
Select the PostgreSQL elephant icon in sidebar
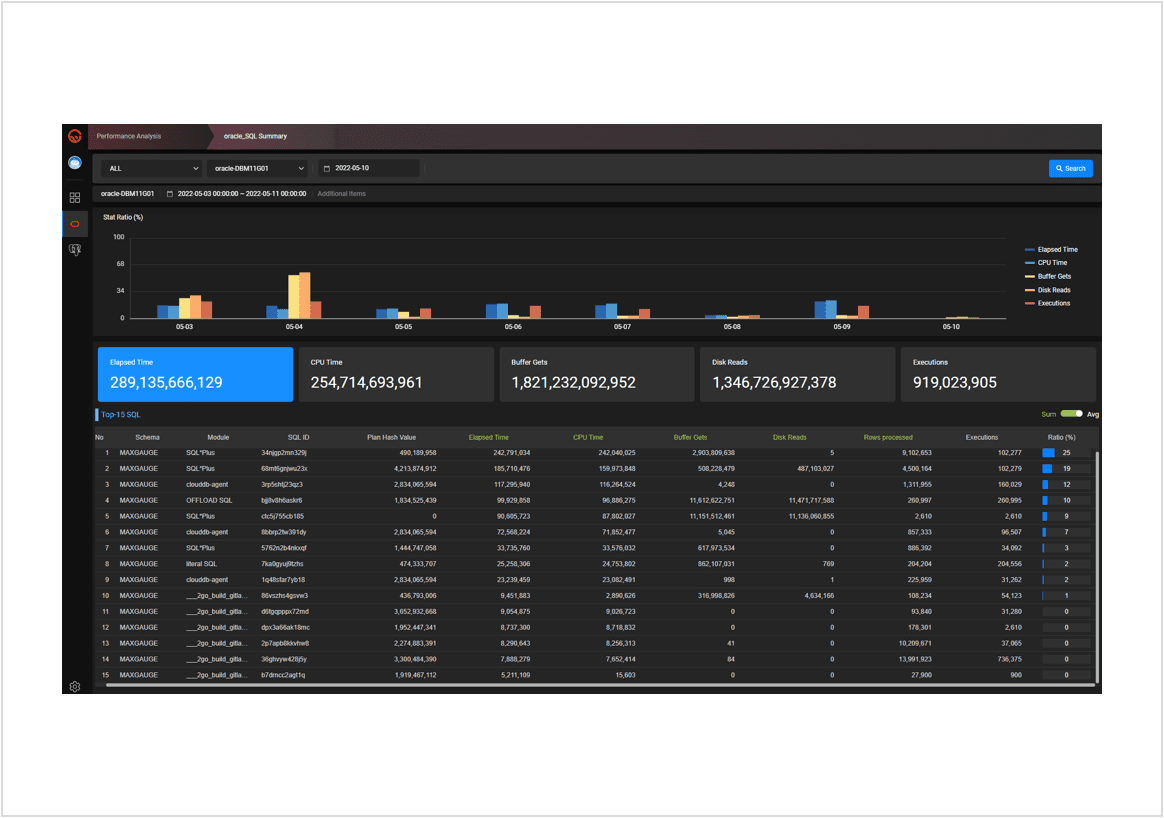tap(74, 250)
